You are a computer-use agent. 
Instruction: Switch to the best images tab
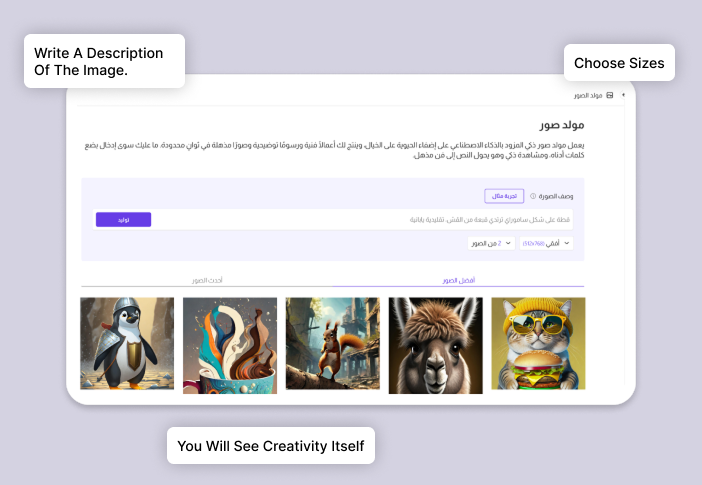[x=458, y=280]
